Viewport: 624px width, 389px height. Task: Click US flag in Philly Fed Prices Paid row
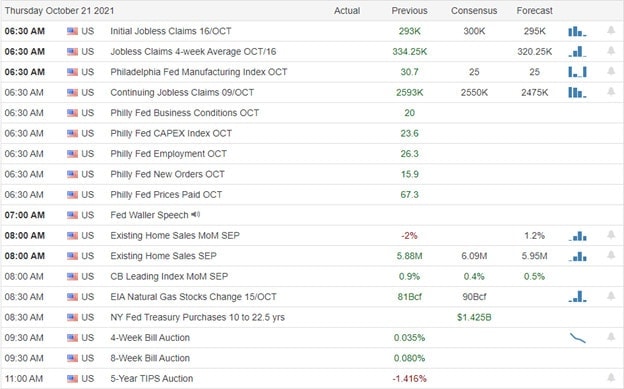[72, 195]
